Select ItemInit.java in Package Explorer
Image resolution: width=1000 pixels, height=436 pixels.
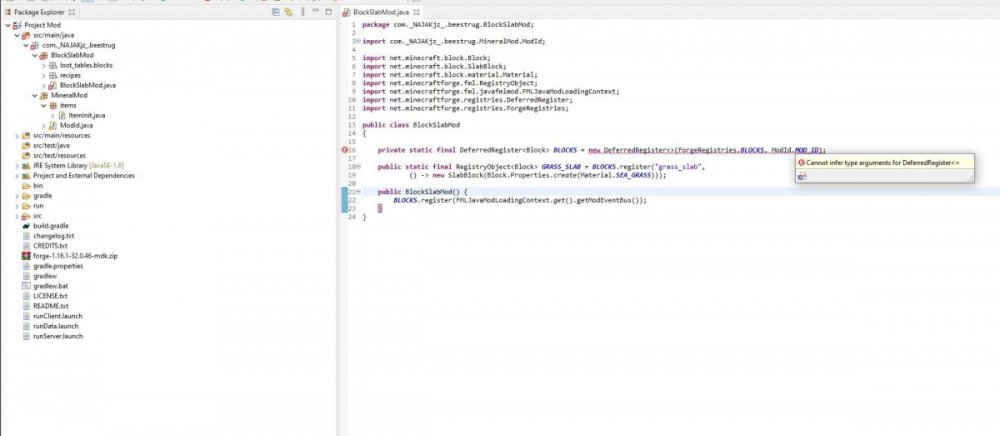[x=87, y=116]
